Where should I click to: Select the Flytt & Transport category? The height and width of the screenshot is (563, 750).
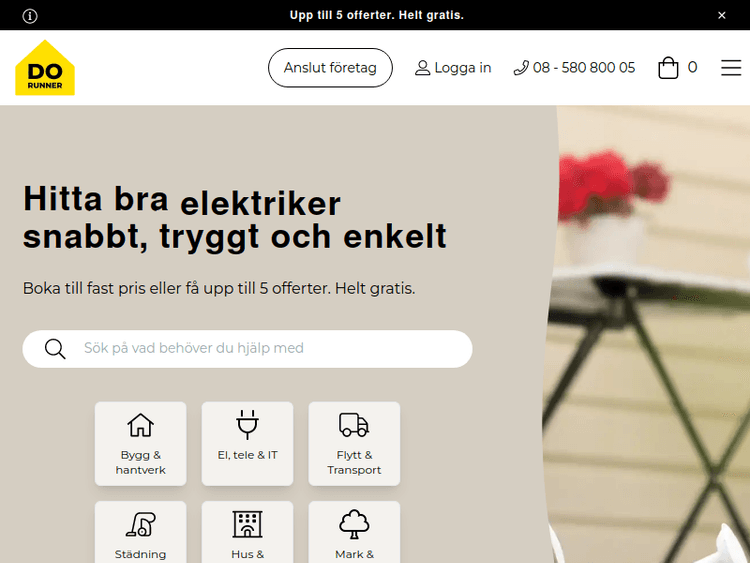pyautogui.click(x=354, y=444)
